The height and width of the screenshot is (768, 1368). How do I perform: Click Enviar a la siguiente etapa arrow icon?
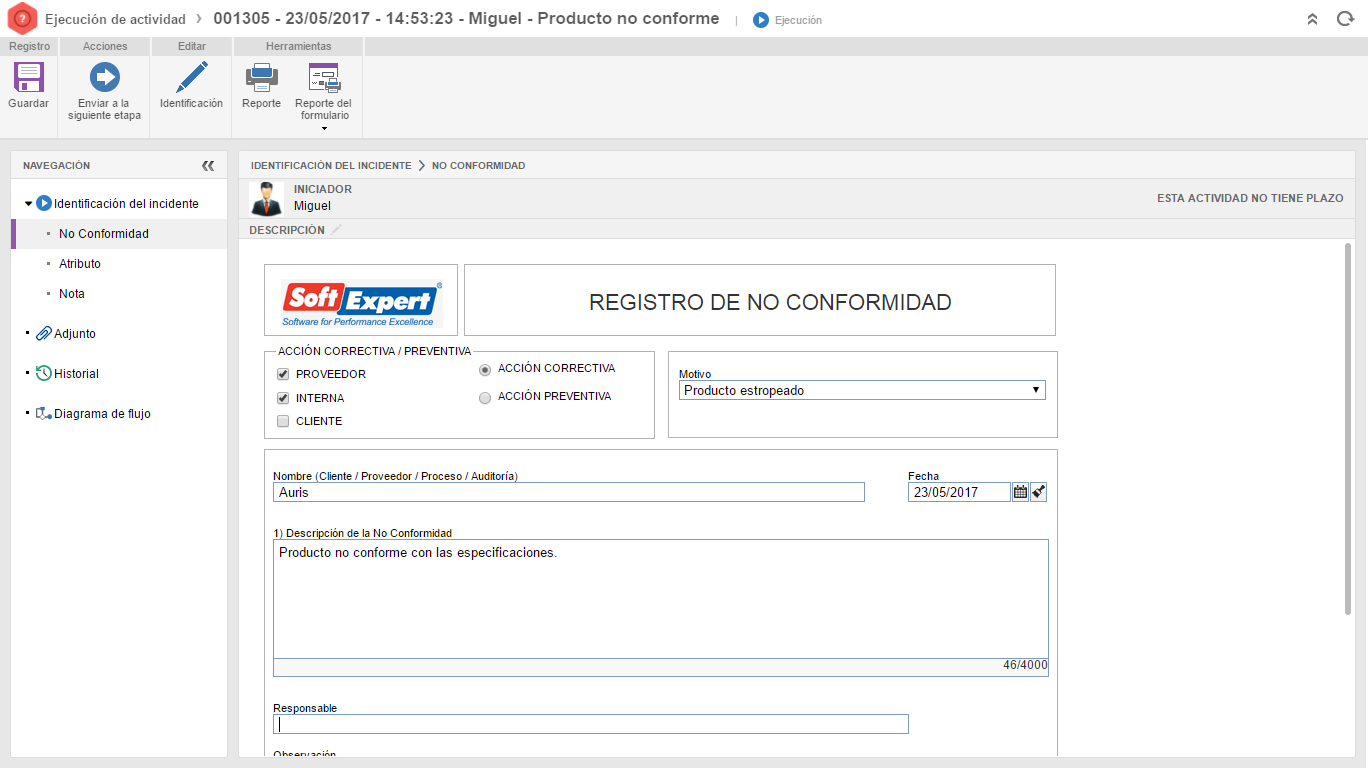click(104, 78)
